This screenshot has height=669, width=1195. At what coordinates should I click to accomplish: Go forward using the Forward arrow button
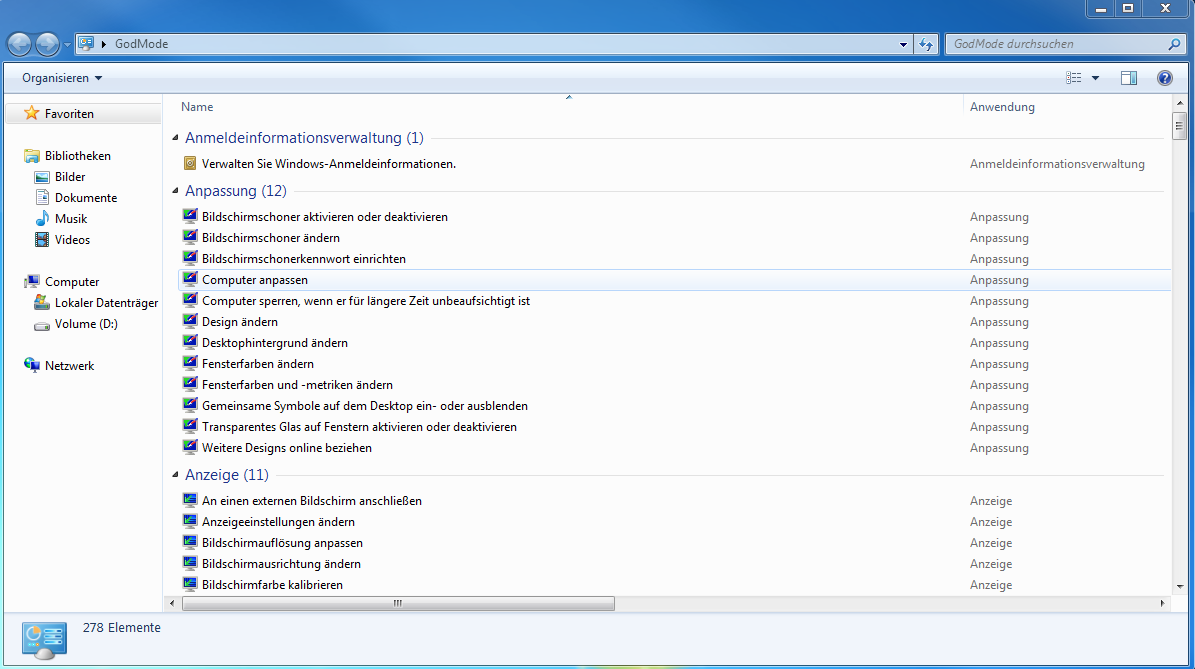pos(47,44)
